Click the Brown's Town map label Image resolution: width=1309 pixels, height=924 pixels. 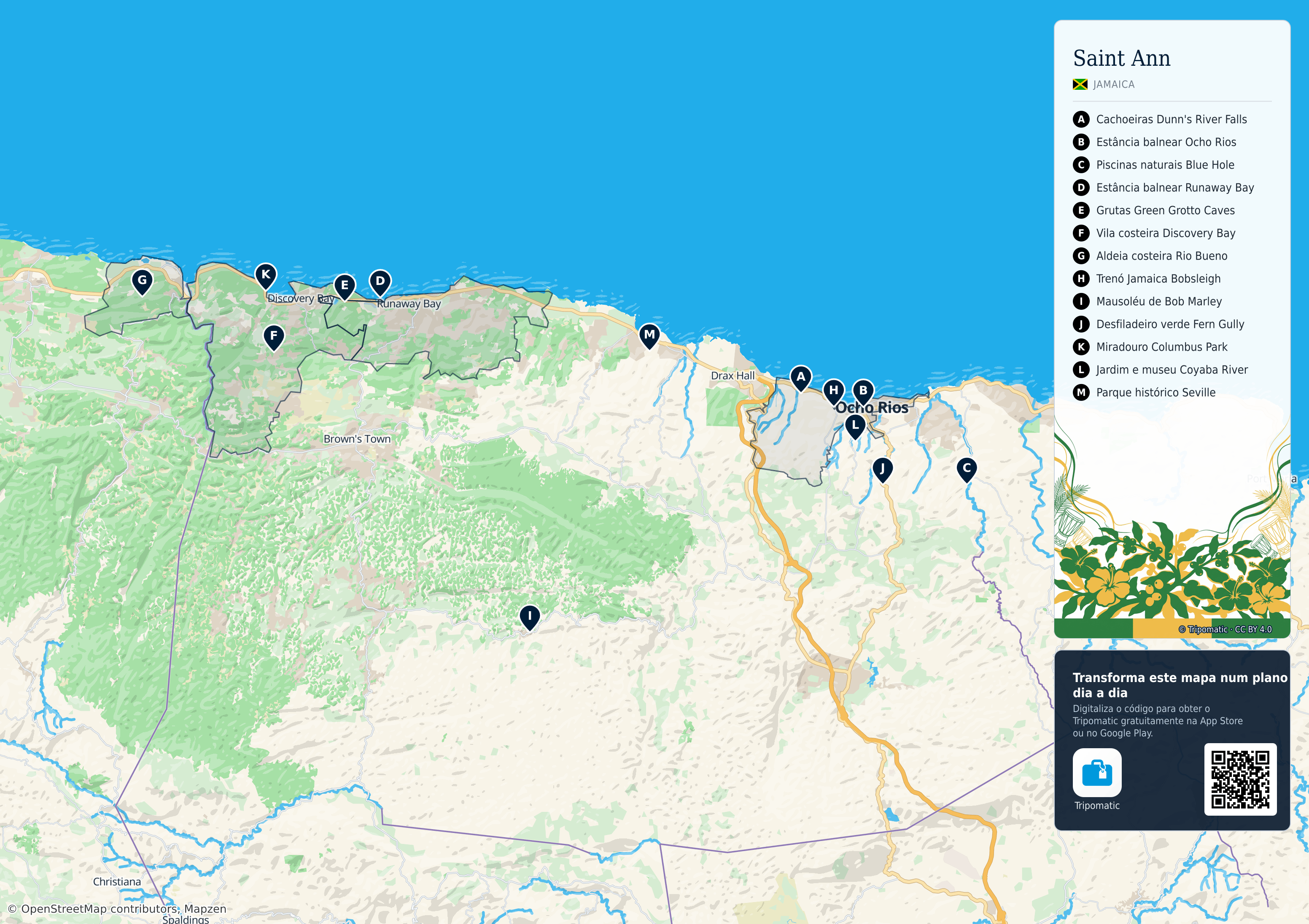coord(357,439)
